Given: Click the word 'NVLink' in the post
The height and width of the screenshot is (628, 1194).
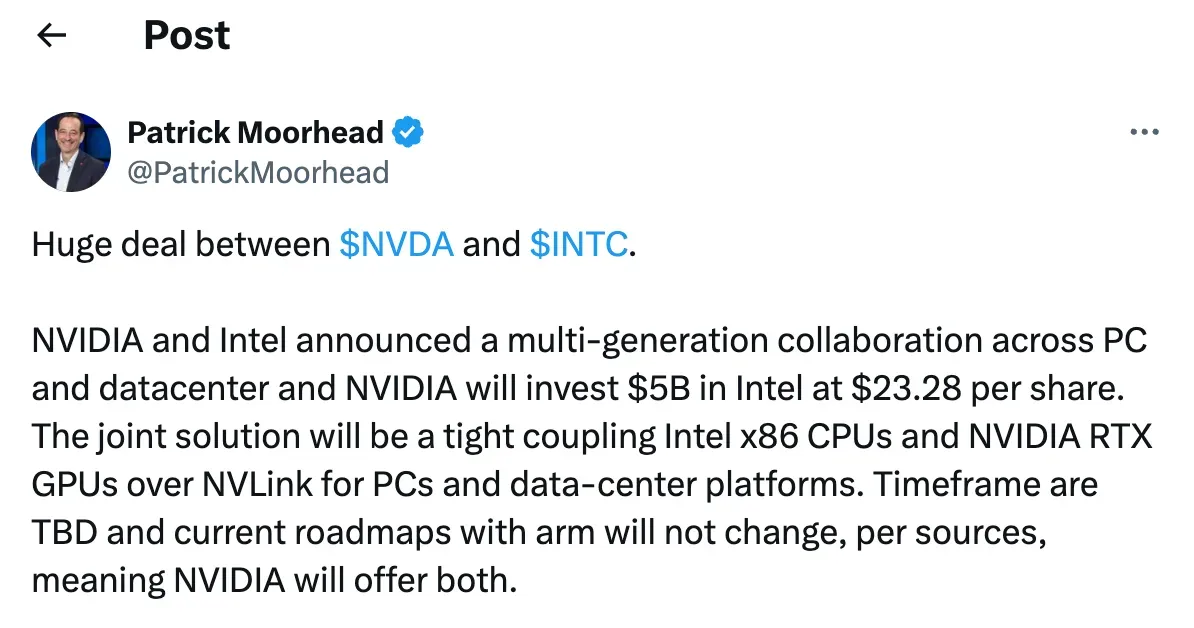Looking at the screenshot, I should pyautogui.click(x=257, y=484).
